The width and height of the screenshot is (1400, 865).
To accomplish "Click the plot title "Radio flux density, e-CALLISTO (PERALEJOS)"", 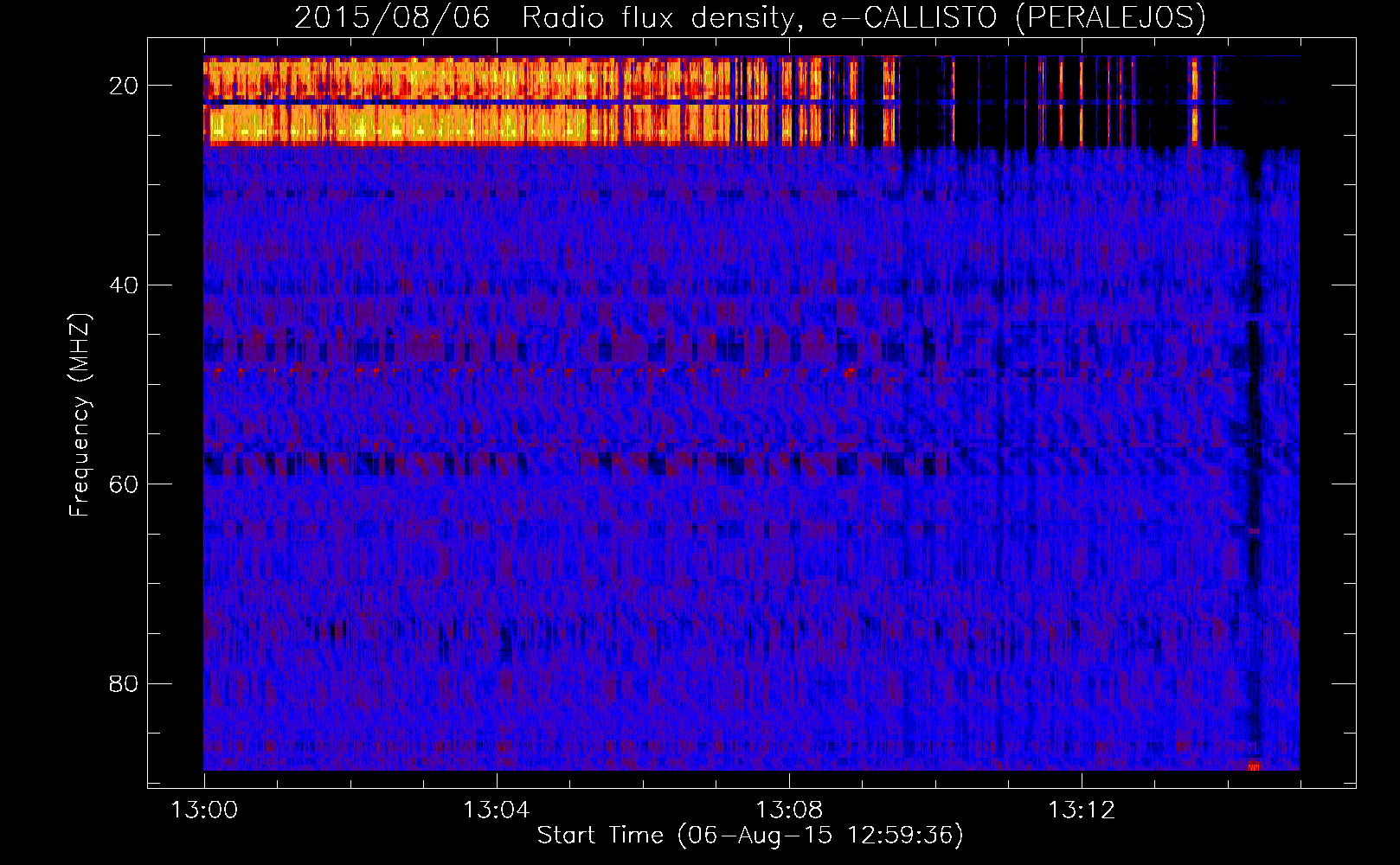I will coord(864,17).
